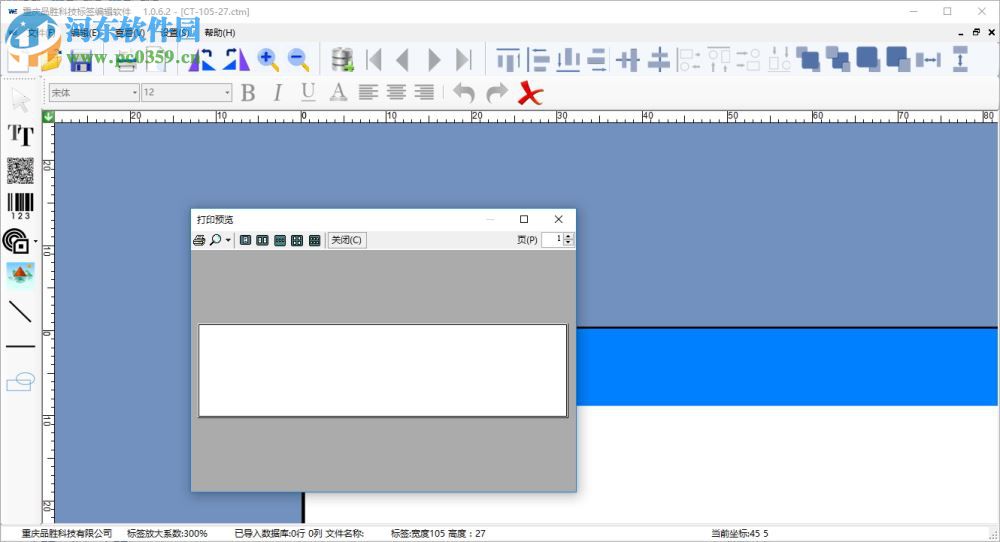
Task: Toggle underline text formatting
Action: coord(308,93)
